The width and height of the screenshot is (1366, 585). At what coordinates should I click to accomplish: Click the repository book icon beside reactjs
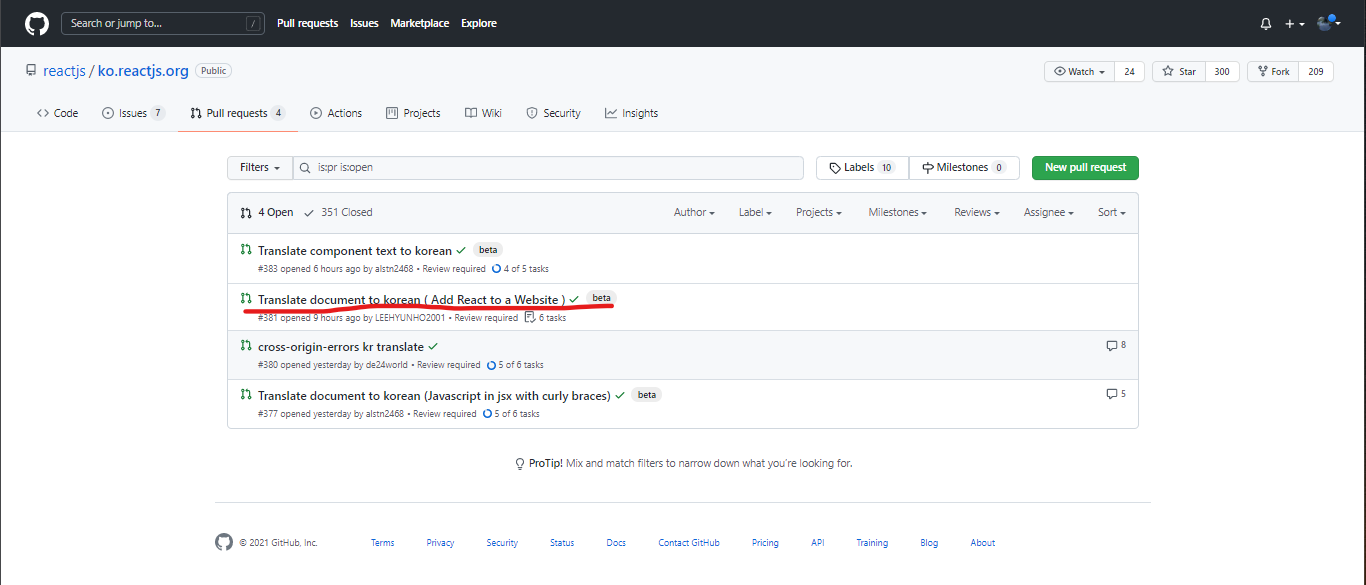pyautogui.click(x=30, y=69)
